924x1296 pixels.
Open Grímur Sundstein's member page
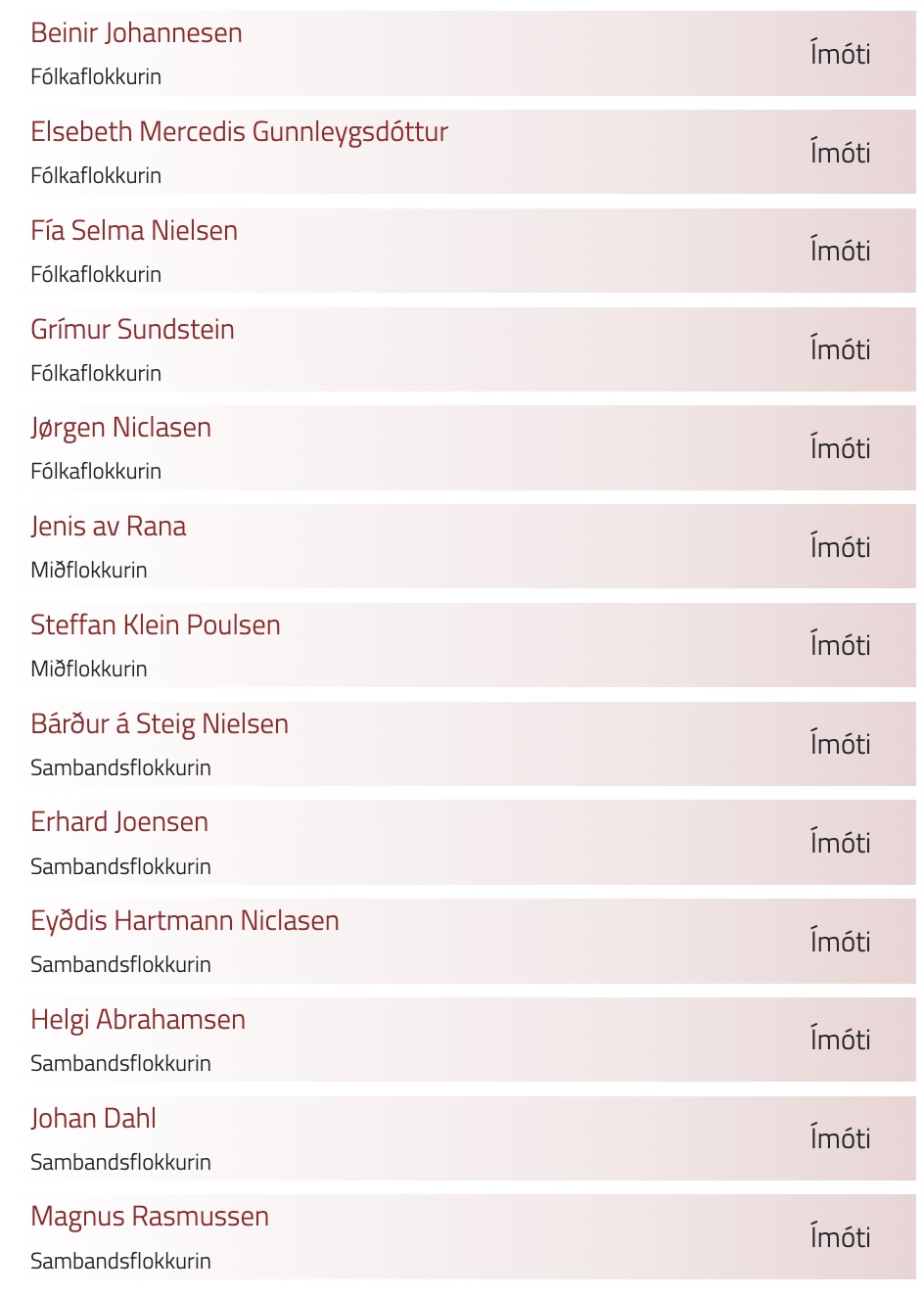click(132, 330)
